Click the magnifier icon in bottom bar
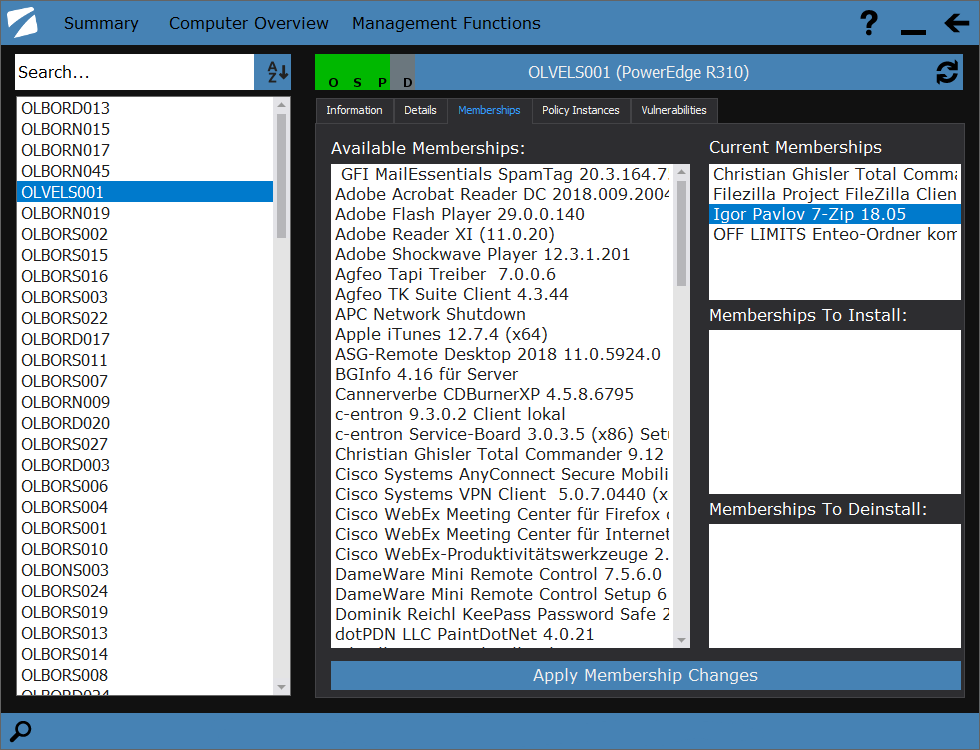The image size is (980, 750). 21,731
